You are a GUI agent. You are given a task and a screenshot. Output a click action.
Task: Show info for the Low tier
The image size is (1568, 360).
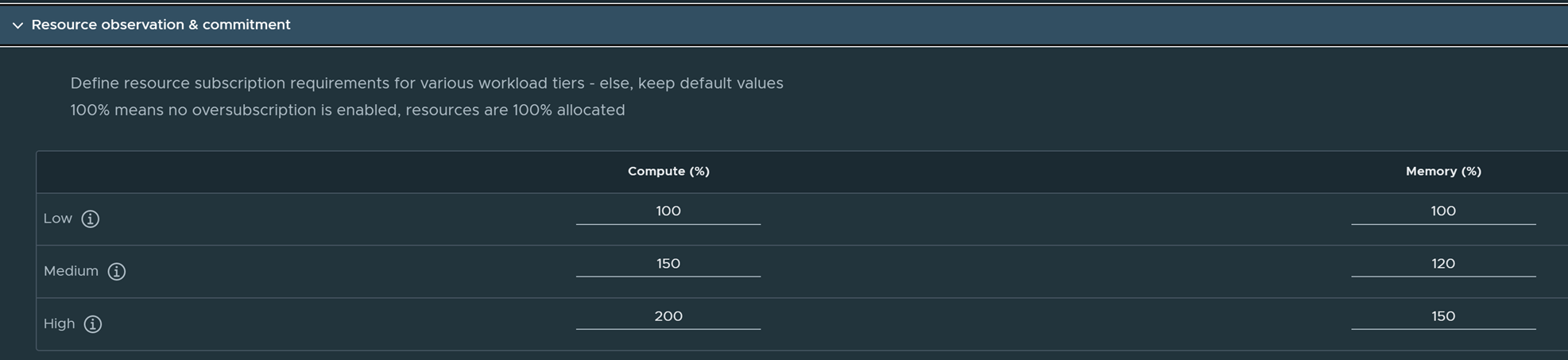click(91, 219)
